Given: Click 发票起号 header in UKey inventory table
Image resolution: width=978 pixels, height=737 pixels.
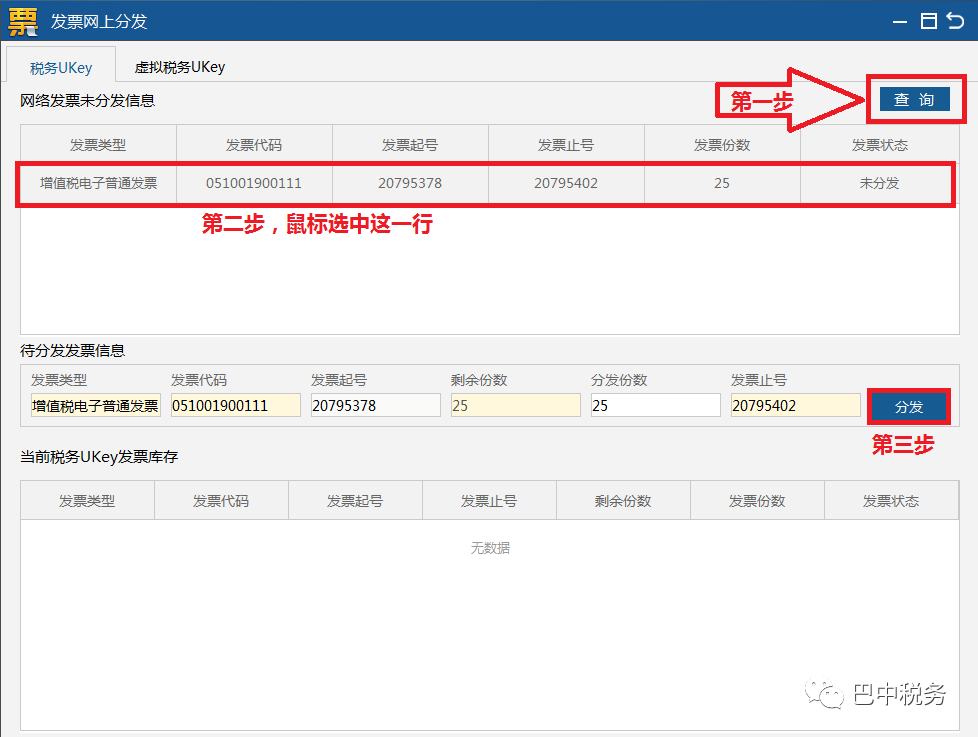Looking at the screenshot, I should (355, 501).
